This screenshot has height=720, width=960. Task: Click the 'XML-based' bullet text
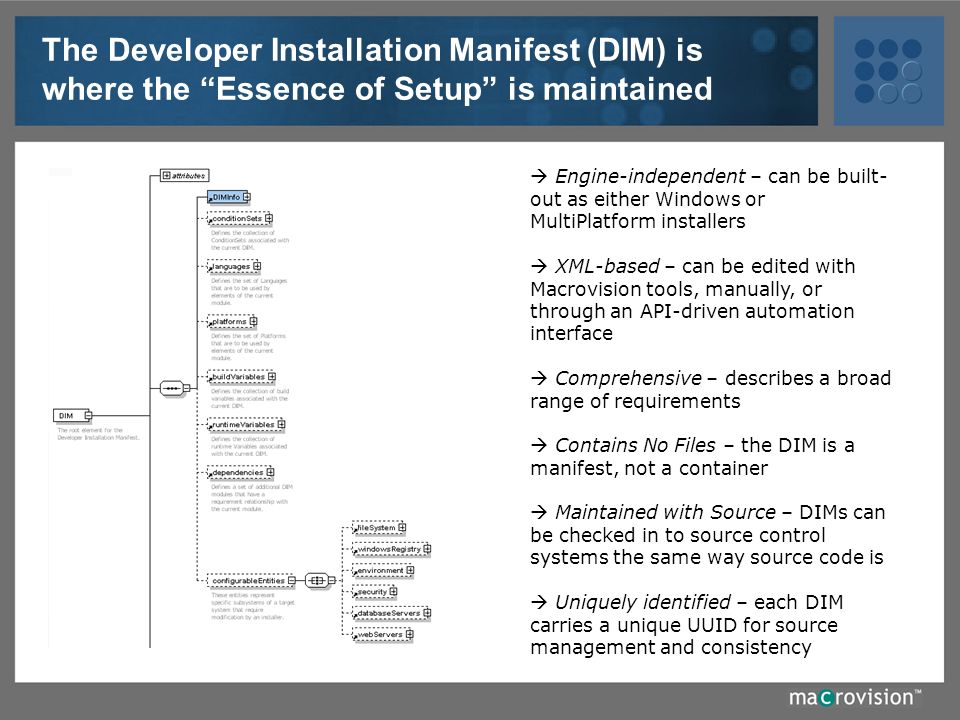pos(692,299)
